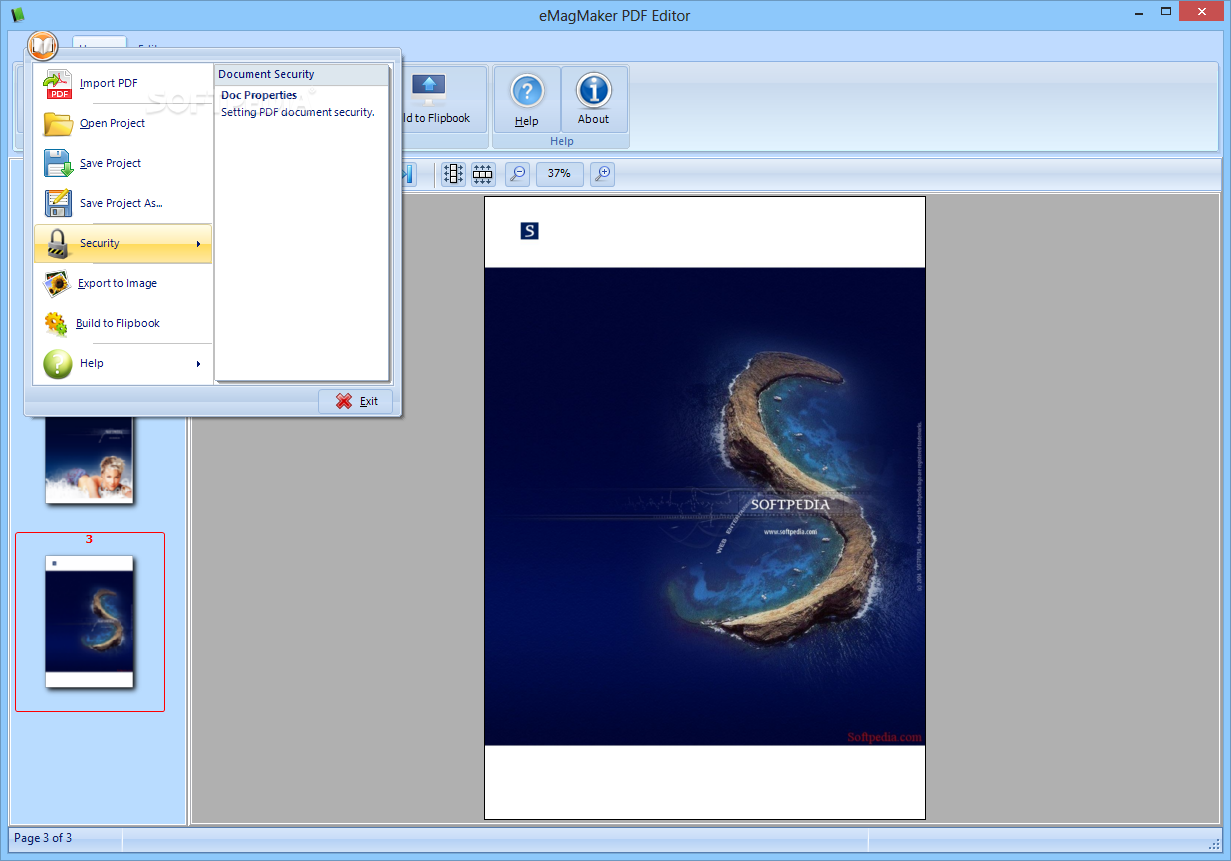Expand the Security submenu item
Image resolution: width=1231 pixels, height=861 pixels.
click(123, 243)
